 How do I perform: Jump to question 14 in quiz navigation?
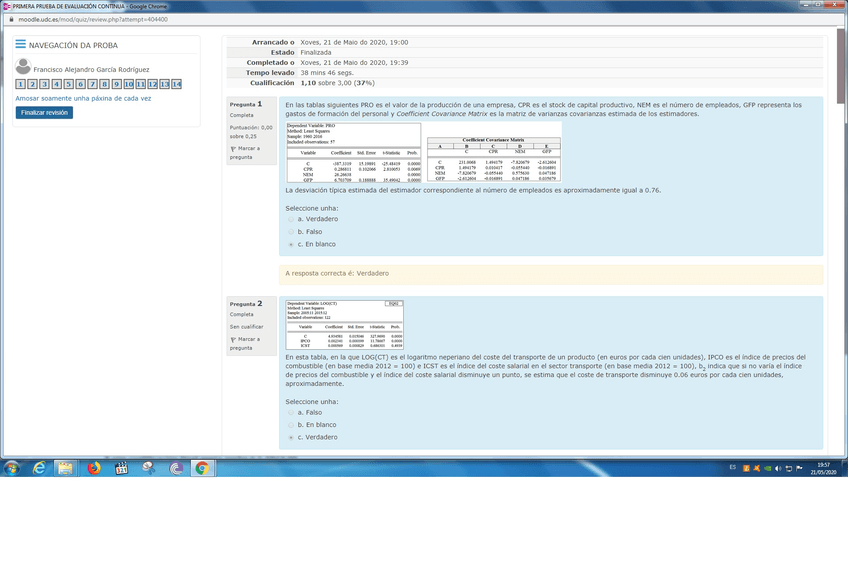[x=176, y=85]
